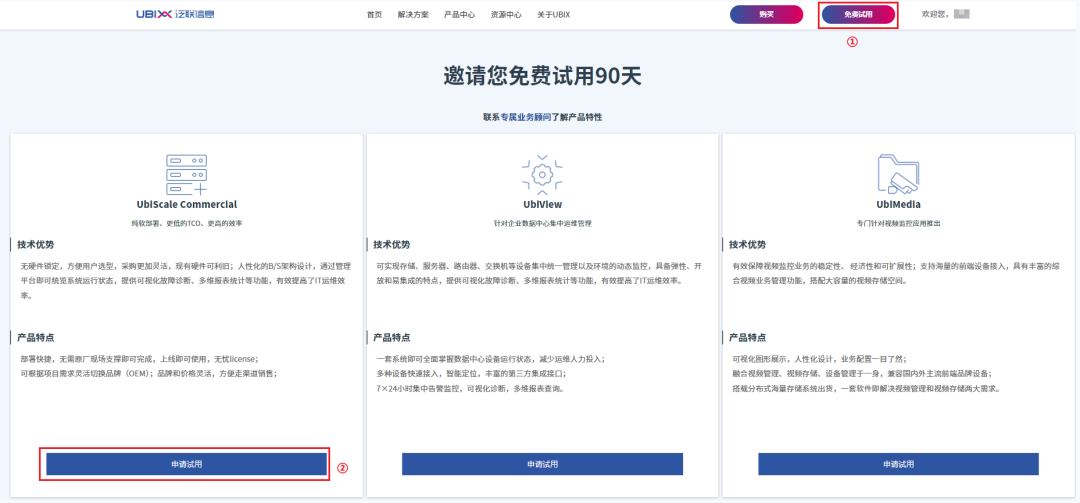Screen dimensions: 1080x503
Task: Click the UbiMedia title
Action: [898, 205]
